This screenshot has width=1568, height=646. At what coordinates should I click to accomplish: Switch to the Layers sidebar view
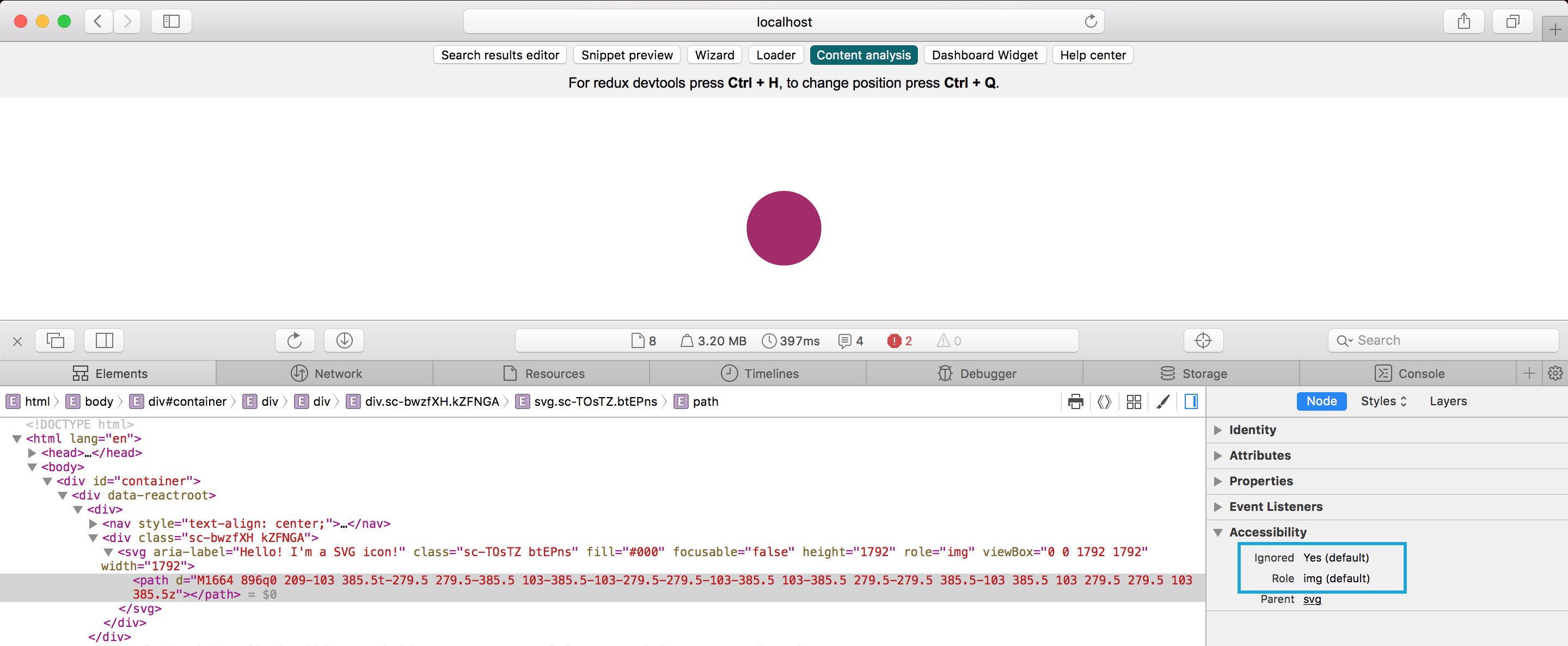pos(1448,401)
